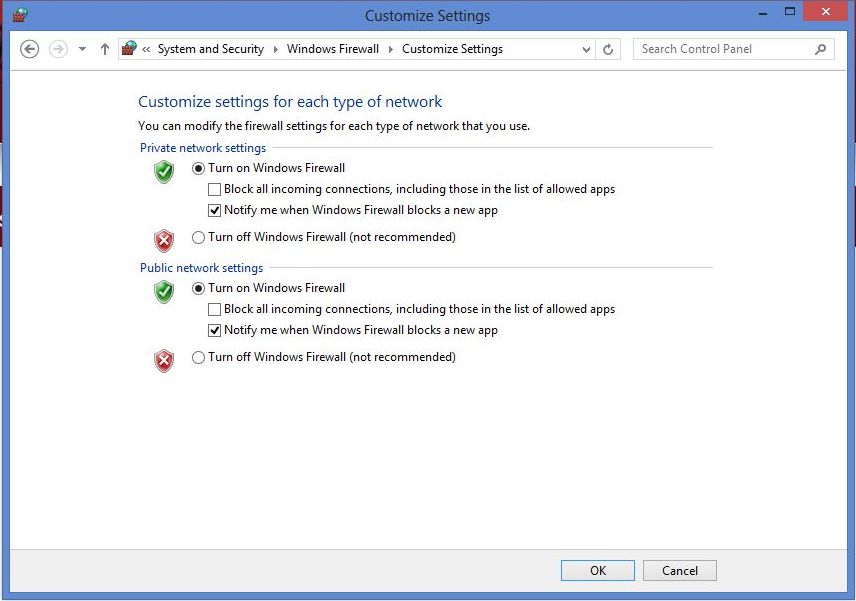Click the firewall icon in address bar
Screen dimensions: 856x601
[x=129, y=49]
